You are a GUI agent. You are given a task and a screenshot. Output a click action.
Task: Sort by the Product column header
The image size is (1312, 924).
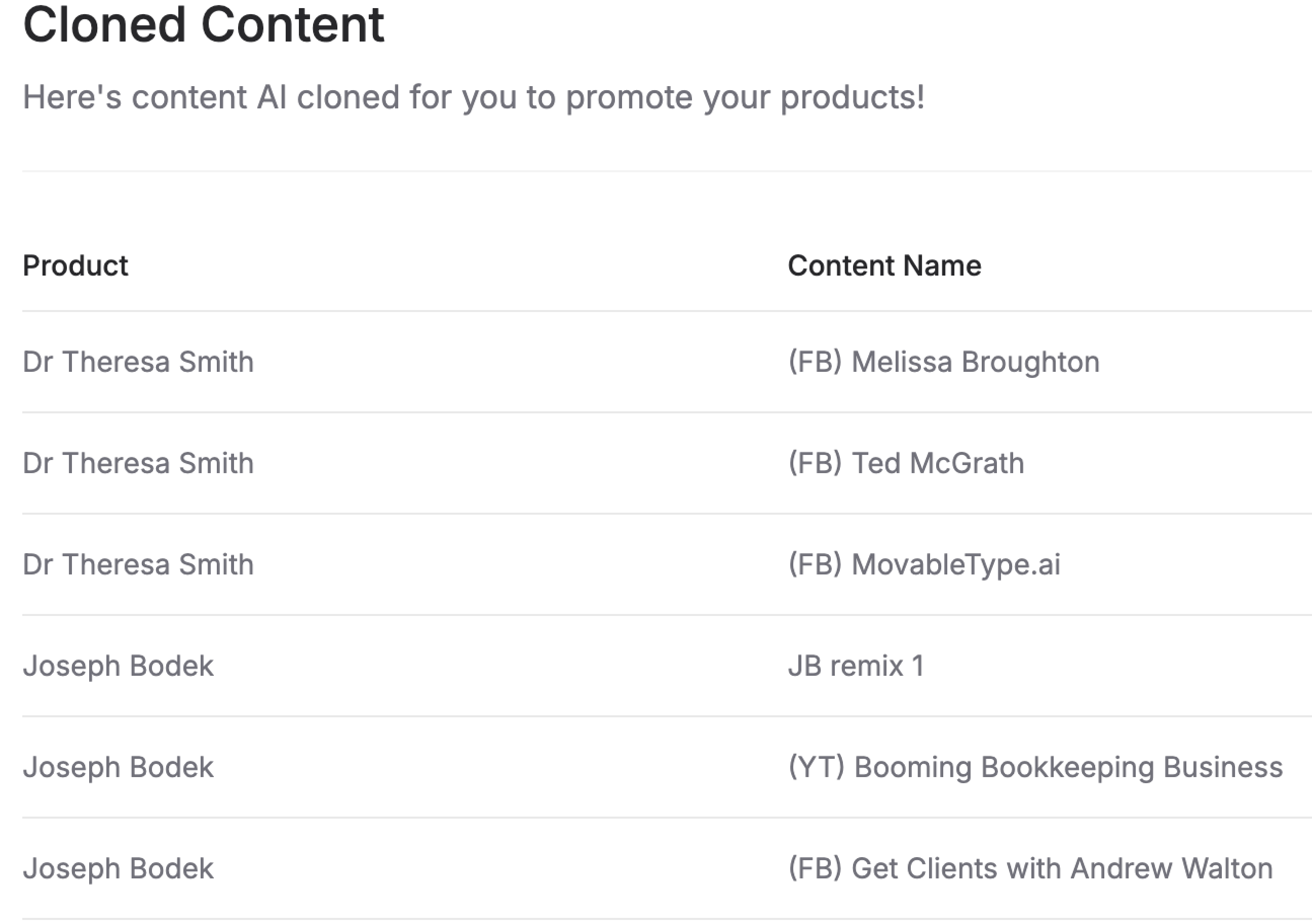click(75, 266)
